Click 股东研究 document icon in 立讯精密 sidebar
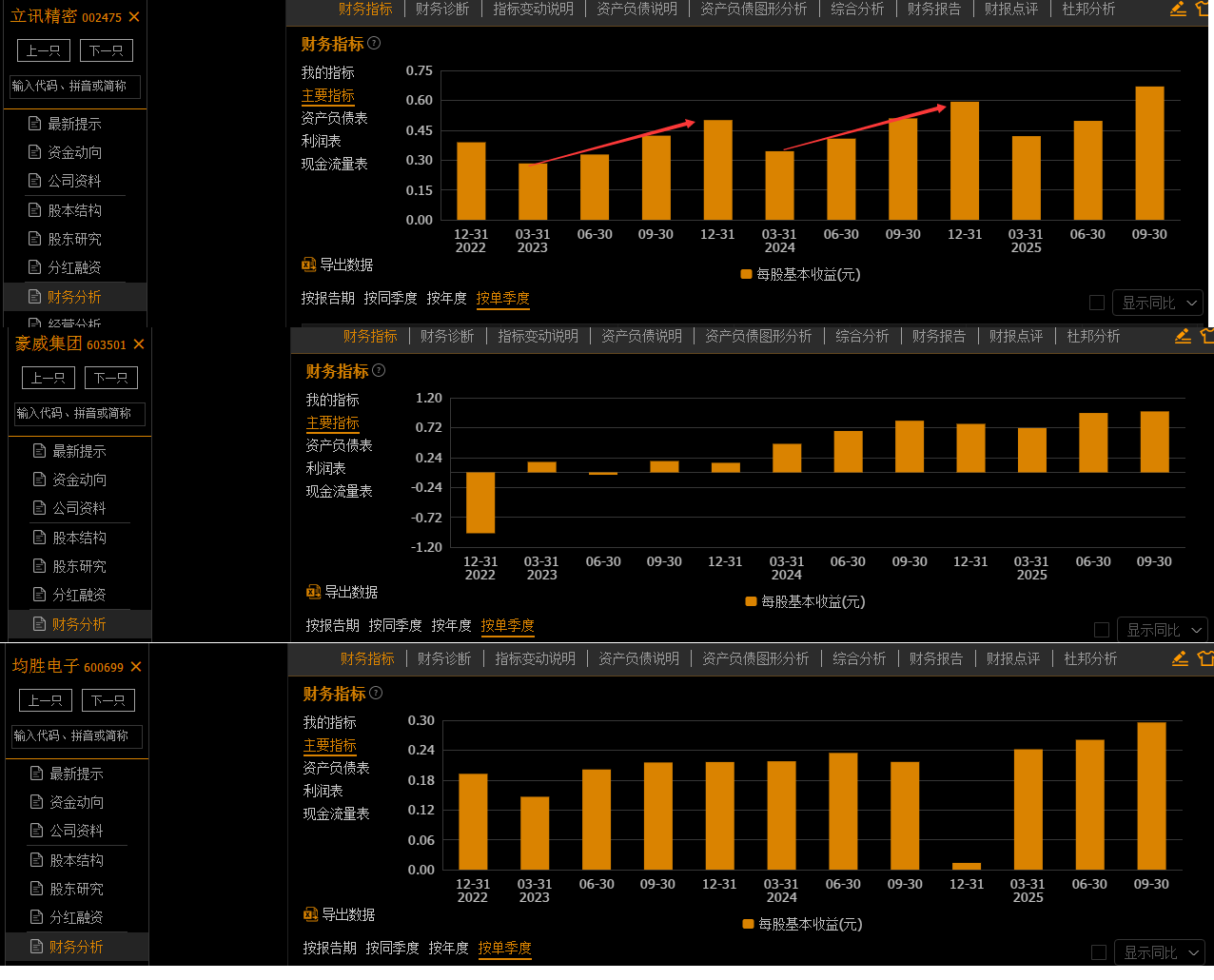This screenshot has width=1214, height=980. (x=35, y=239)
